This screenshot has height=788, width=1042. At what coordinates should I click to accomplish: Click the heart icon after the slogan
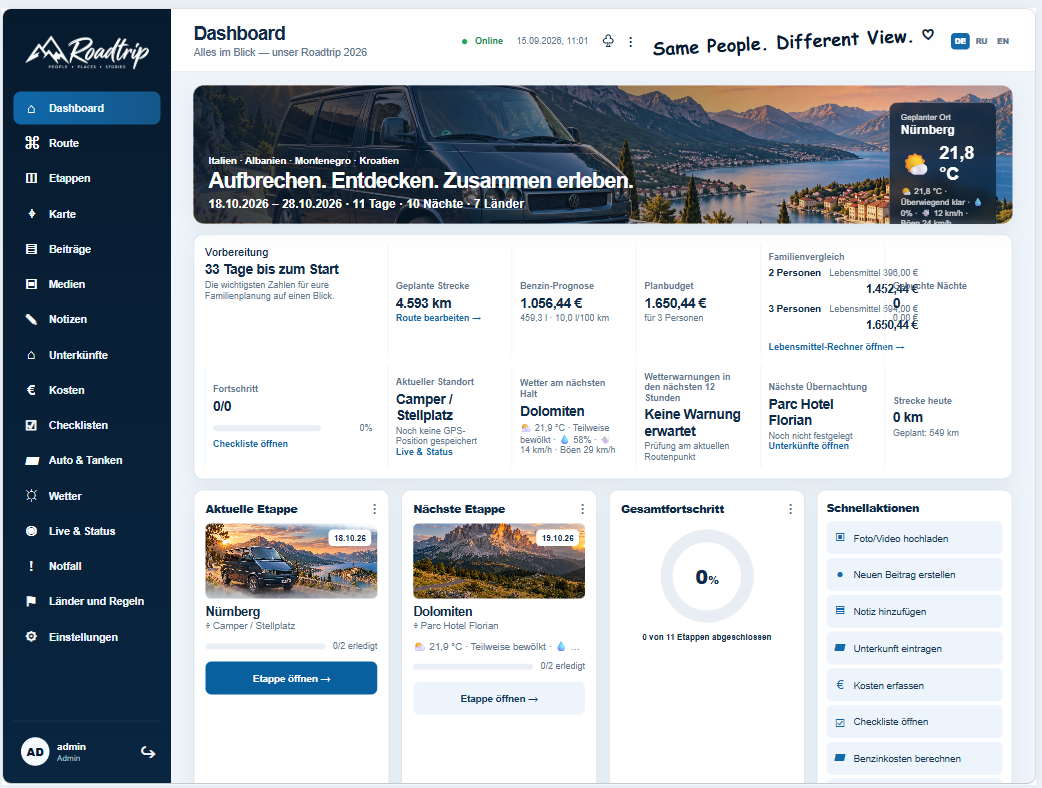click(x=928, y=35)
